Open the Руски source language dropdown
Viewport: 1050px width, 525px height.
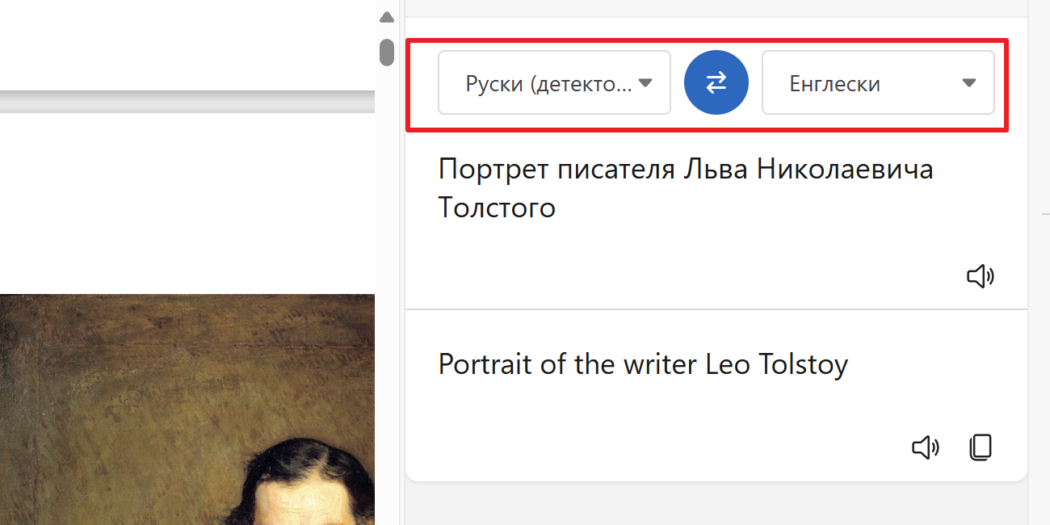point(554,82)
